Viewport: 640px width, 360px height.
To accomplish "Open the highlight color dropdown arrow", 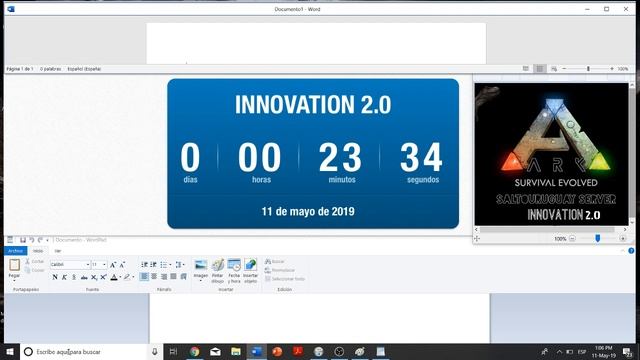I will tap(133, 277).
